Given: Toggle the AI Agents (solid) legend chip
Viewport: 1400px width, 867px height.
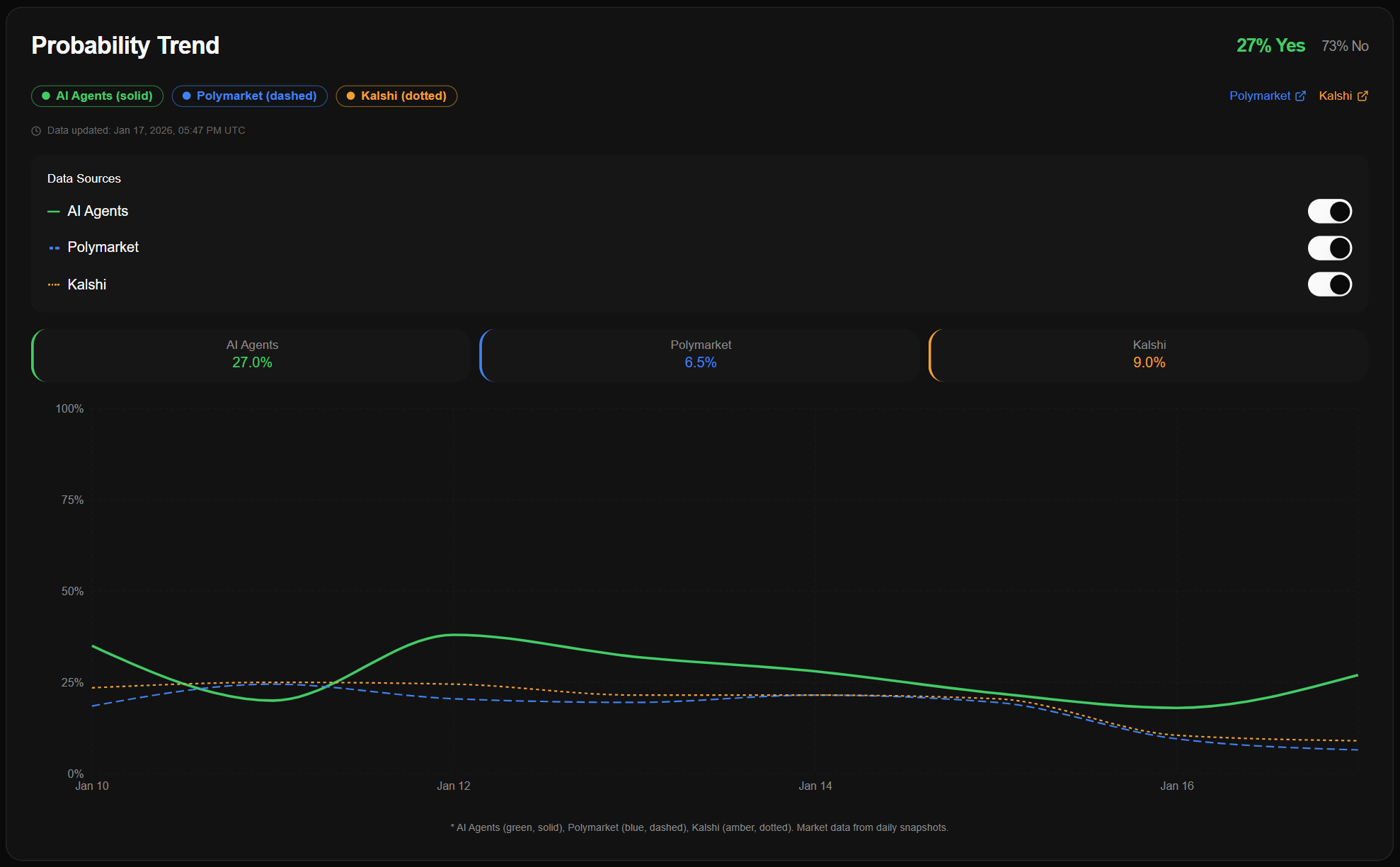Looking at the screenshot, I should coord(97,96).
